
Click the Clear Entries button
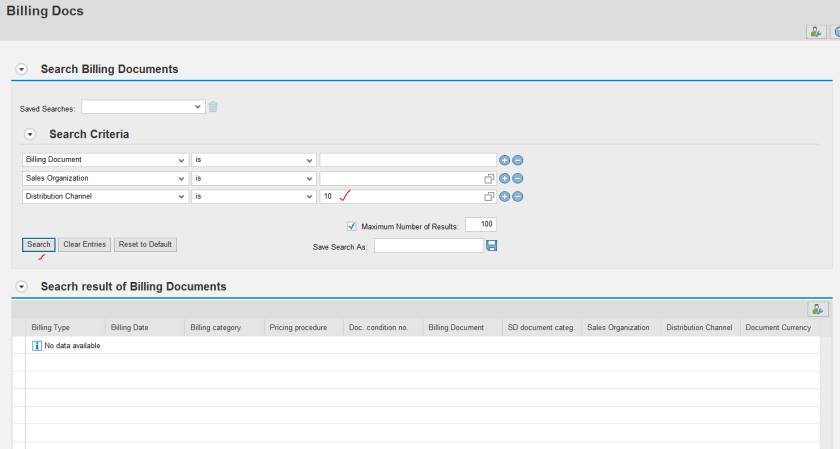(85, 244)
